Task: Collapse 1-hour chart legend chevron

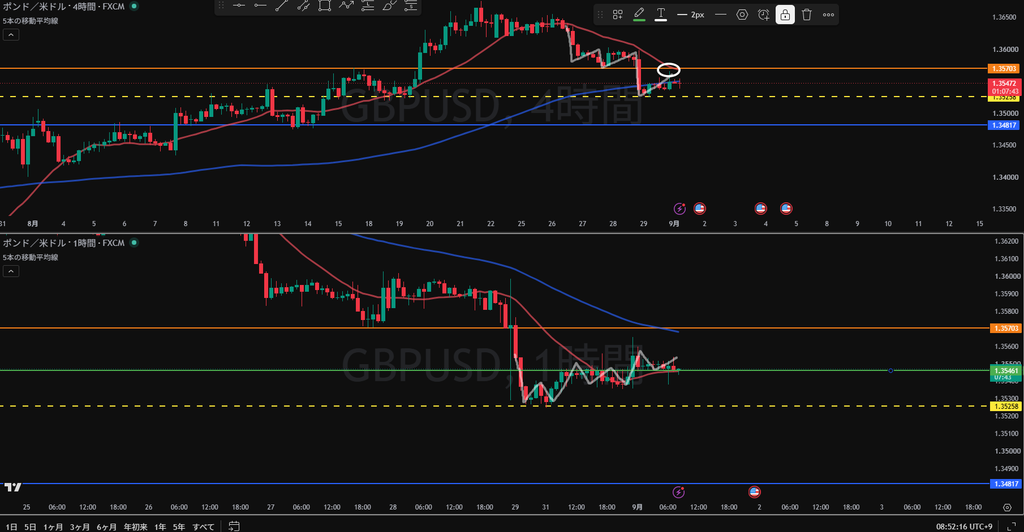Action: pyautogui.click(x=10, y=271)
